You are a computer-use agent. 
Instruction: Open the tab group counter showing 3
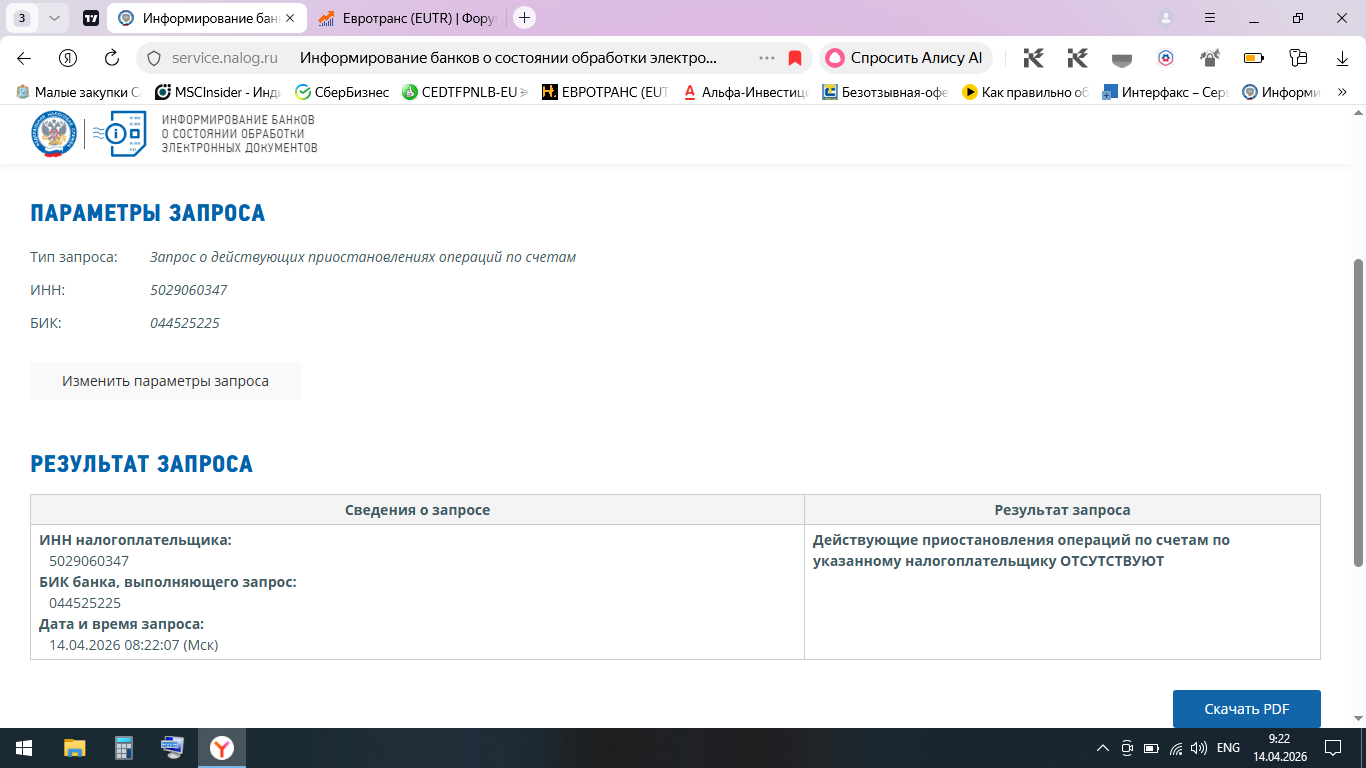(22, 18)
